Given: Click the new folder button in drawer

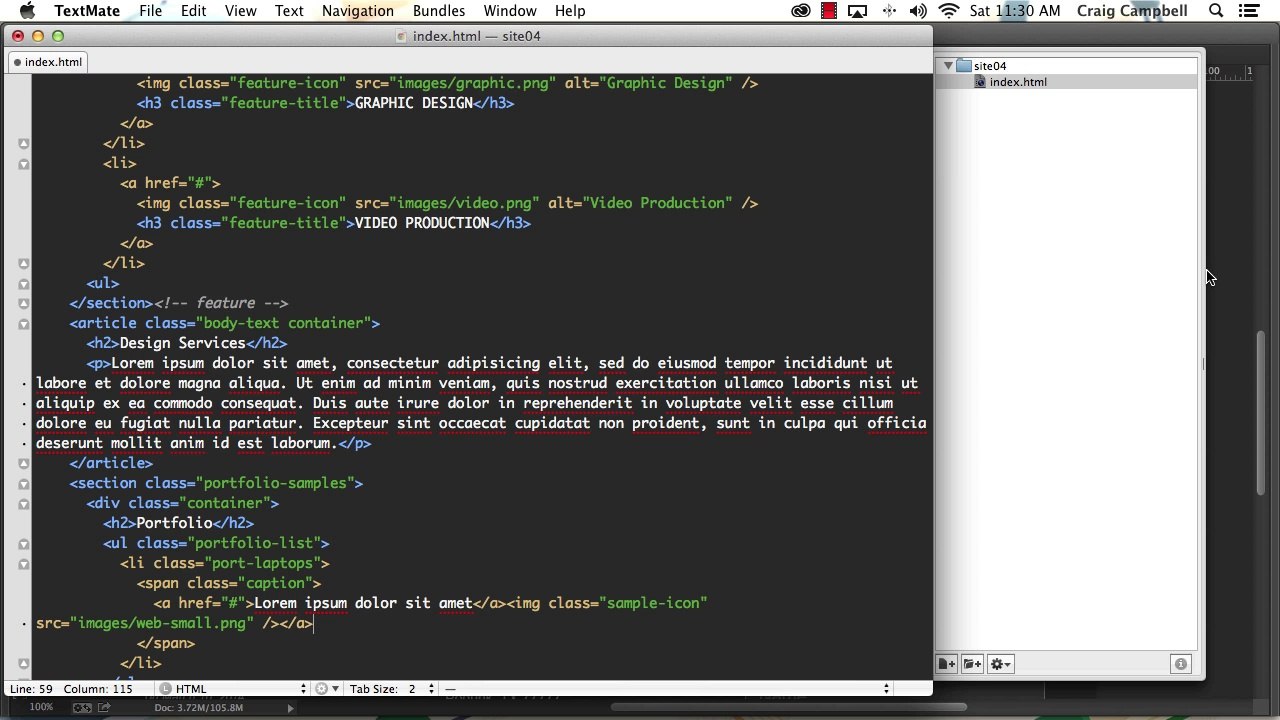Looking at the screenshot, I should click(x=972, y=664).
